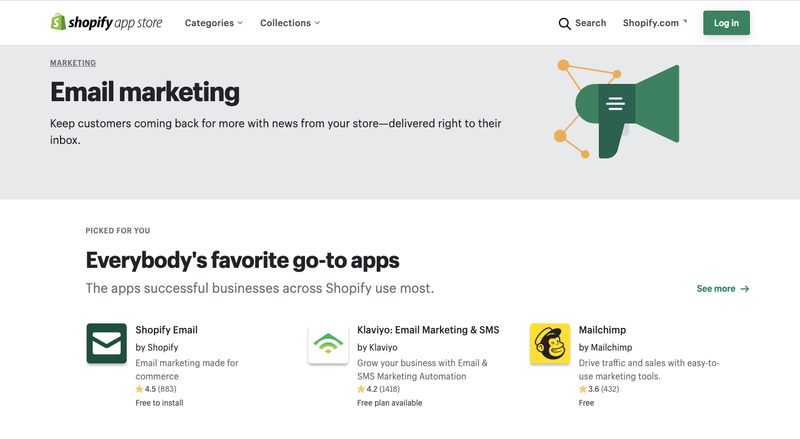This screenshot has height=439, width=800.
Task: Click the See more arrow icon
Action: 744,289
